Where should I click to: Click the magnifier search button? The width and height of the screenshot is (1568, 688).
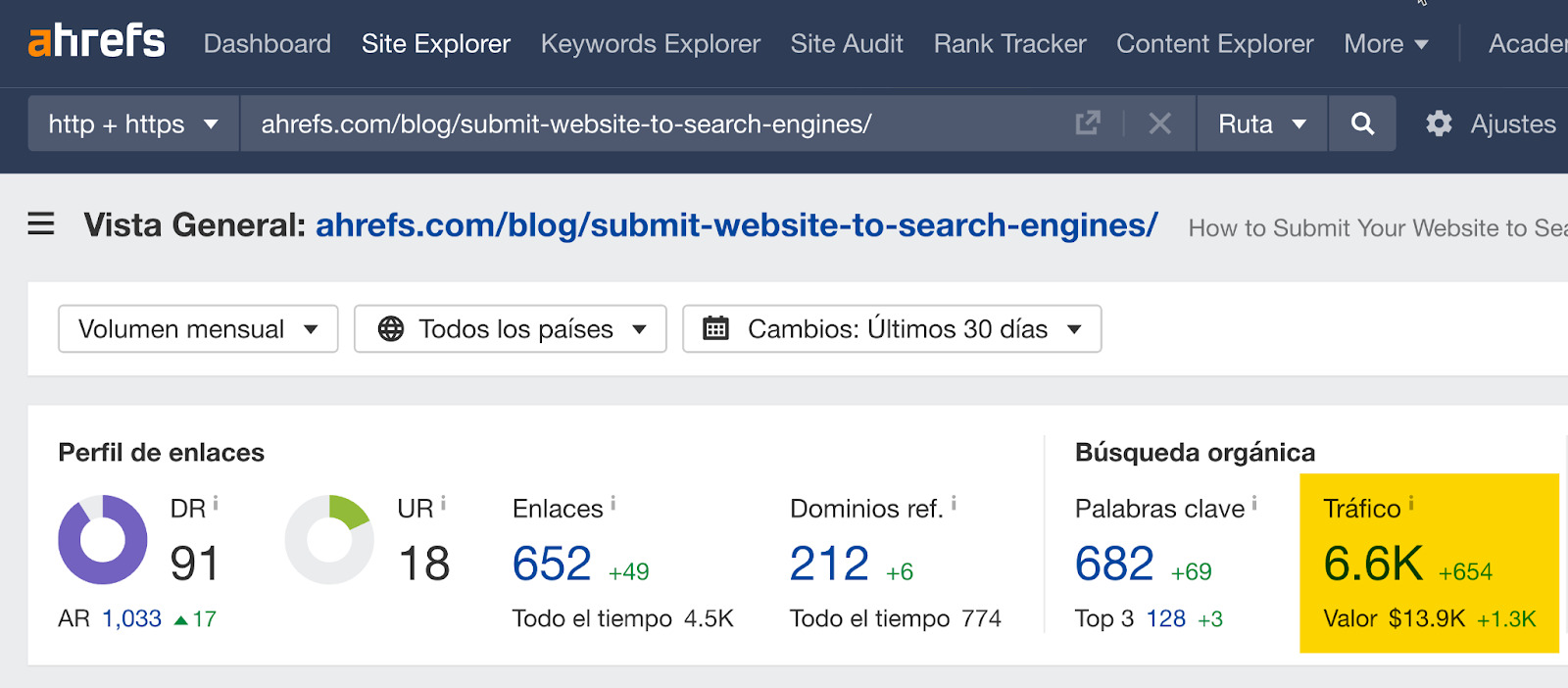point(1362,123)
